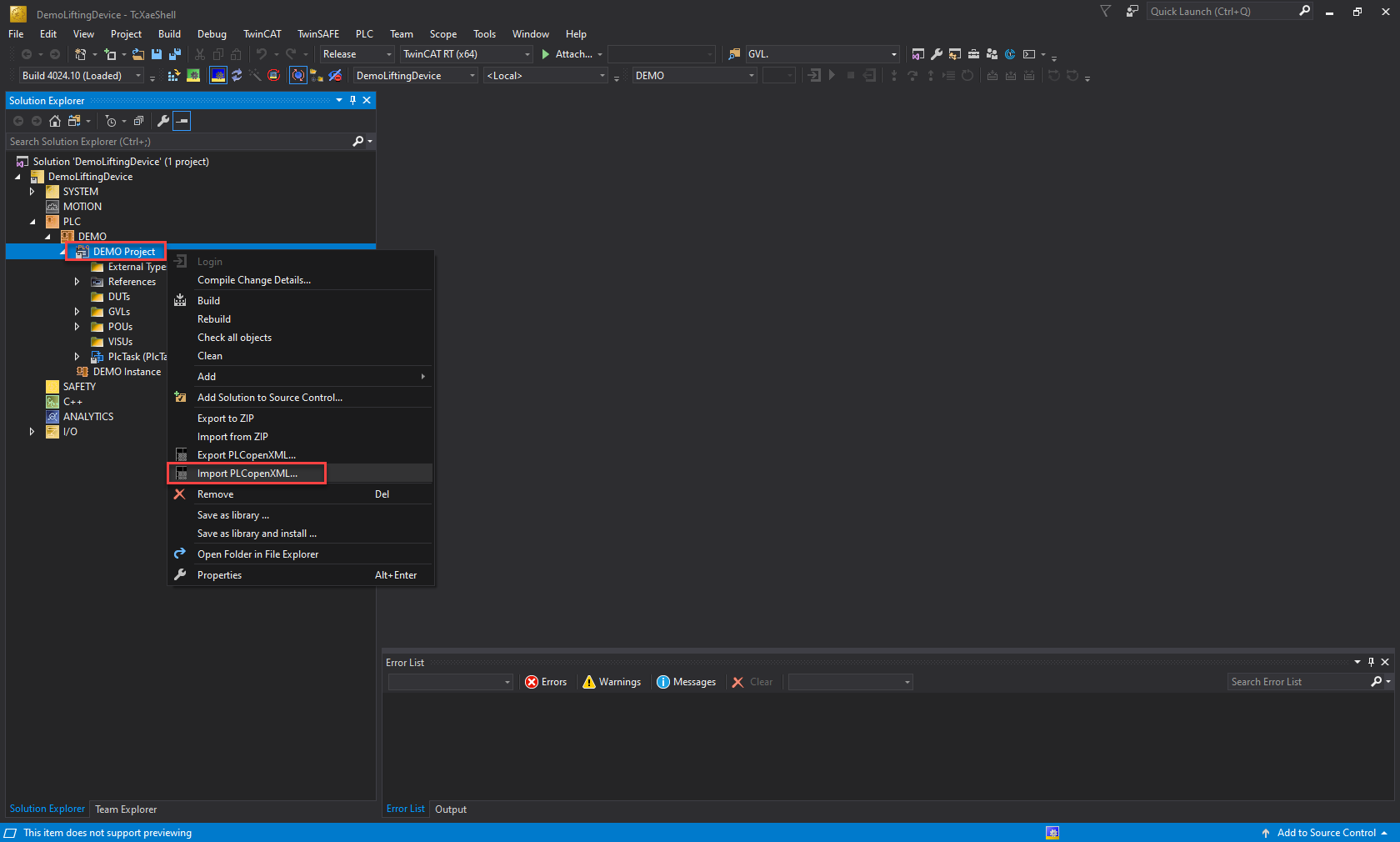Toggle the Warnings filter in Error List
The height and width of the screenshot is (842, 1400).
click(612, 682)
